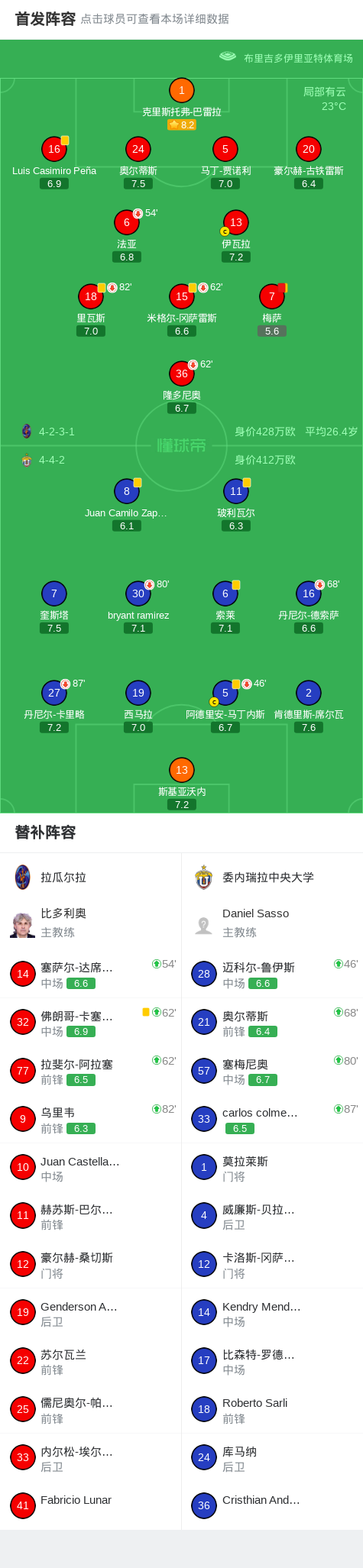This screenshot has width=363, height=1568.
Task: Open blue jersey 30 bryant ramirez
Action: tap(138, 593)
